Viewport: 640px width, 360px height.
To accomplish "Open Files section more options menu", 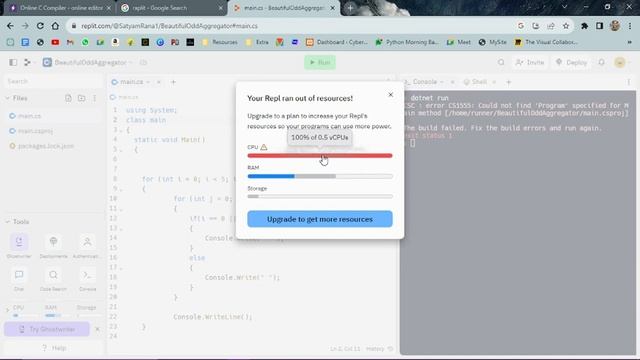I will tap(95, 98).
